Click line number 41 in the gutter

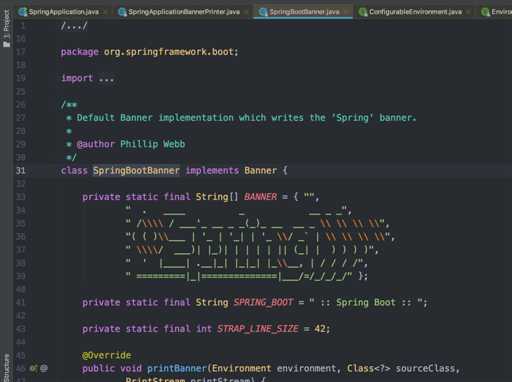(x=21, y=303)
